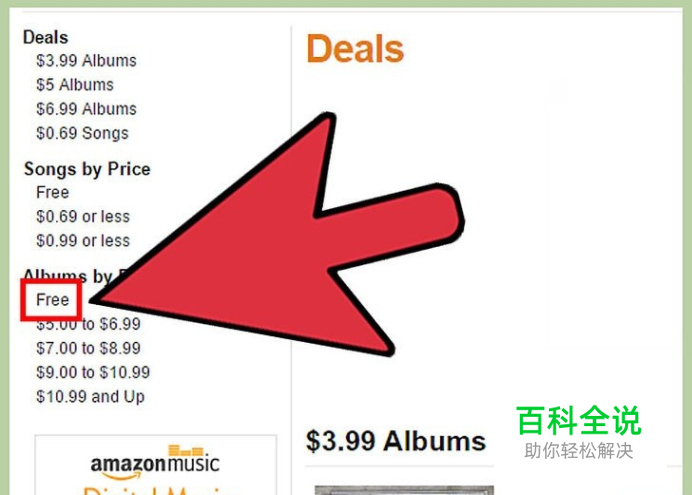The width and height of the screenshot is (692, 495).
Task: Click the album cover thumbnail below $3.99 Albums
Action: 404,490
